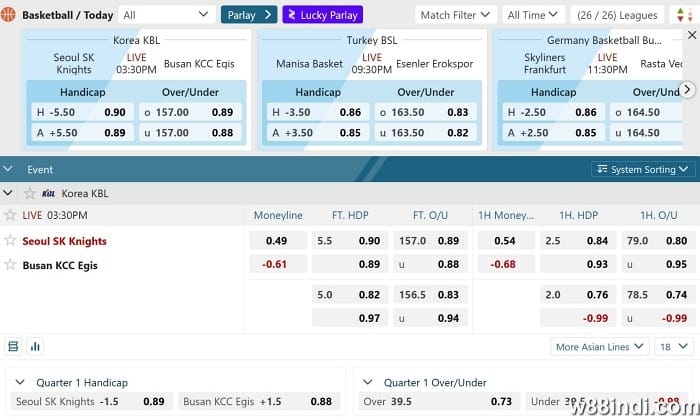Viewport: 700px width, 419px height.
Task: Click the basketball sport icon
Action: click(10, 15)
